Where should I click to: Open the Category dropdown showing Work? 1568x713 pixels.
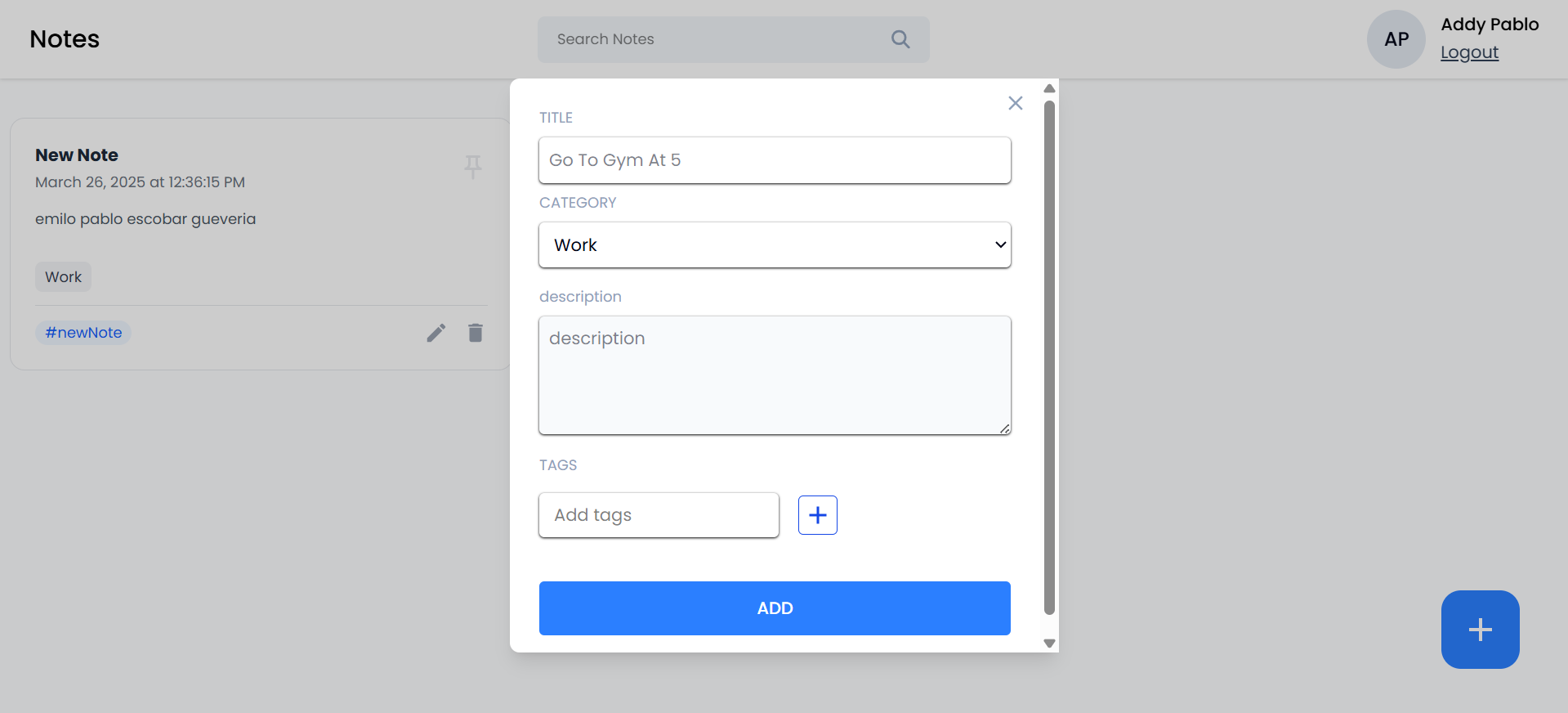(775, 244)
